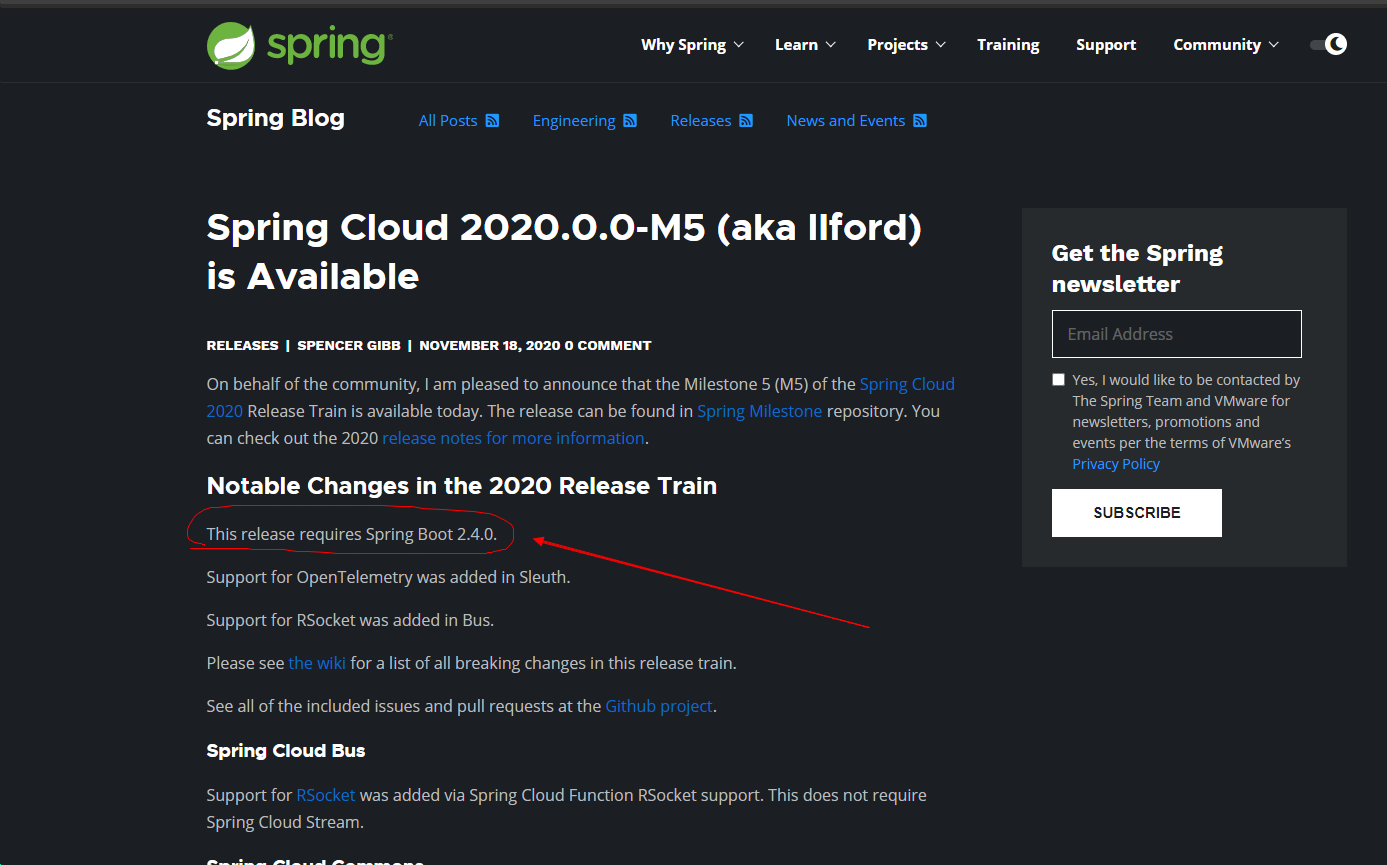Open the Community dropdown menu
Image resolution: width=1387 pixels, height=865 pixels.
pyautogui.click(x=1217, y=44)
